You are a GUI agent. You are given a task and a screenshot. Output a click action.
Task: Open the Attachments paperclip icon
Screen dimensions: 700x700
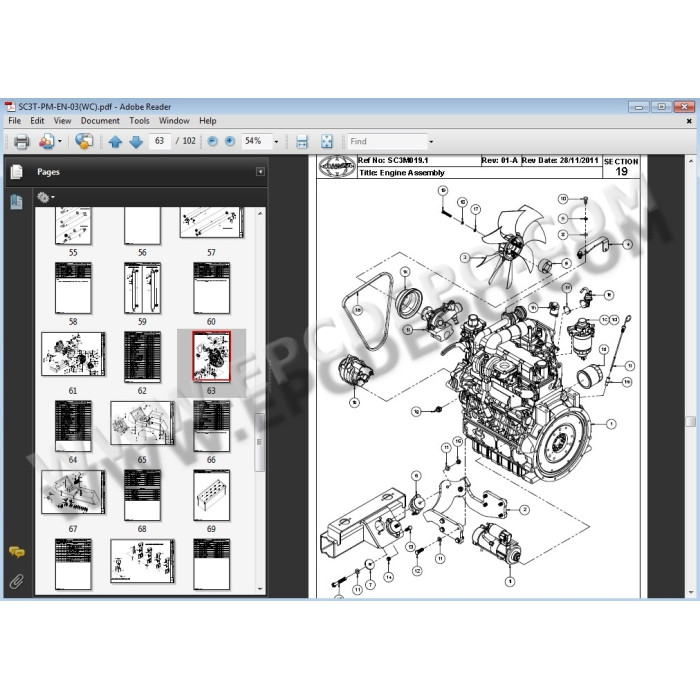[17, 581]
